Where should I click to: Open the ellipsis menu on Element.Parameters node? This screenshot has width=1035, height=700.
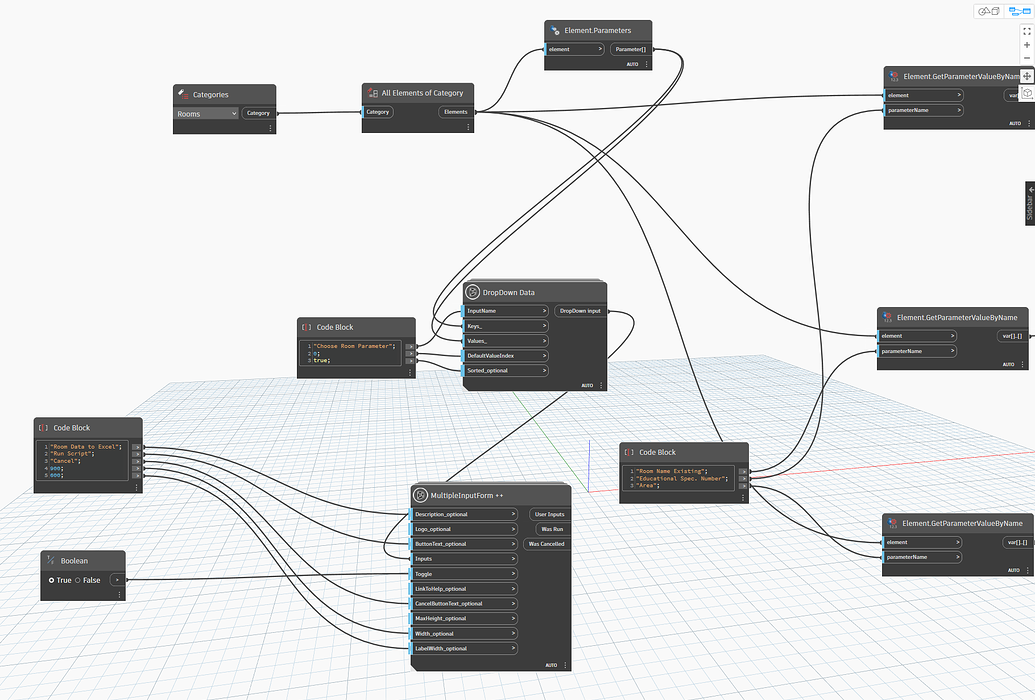tap(645, 63)
